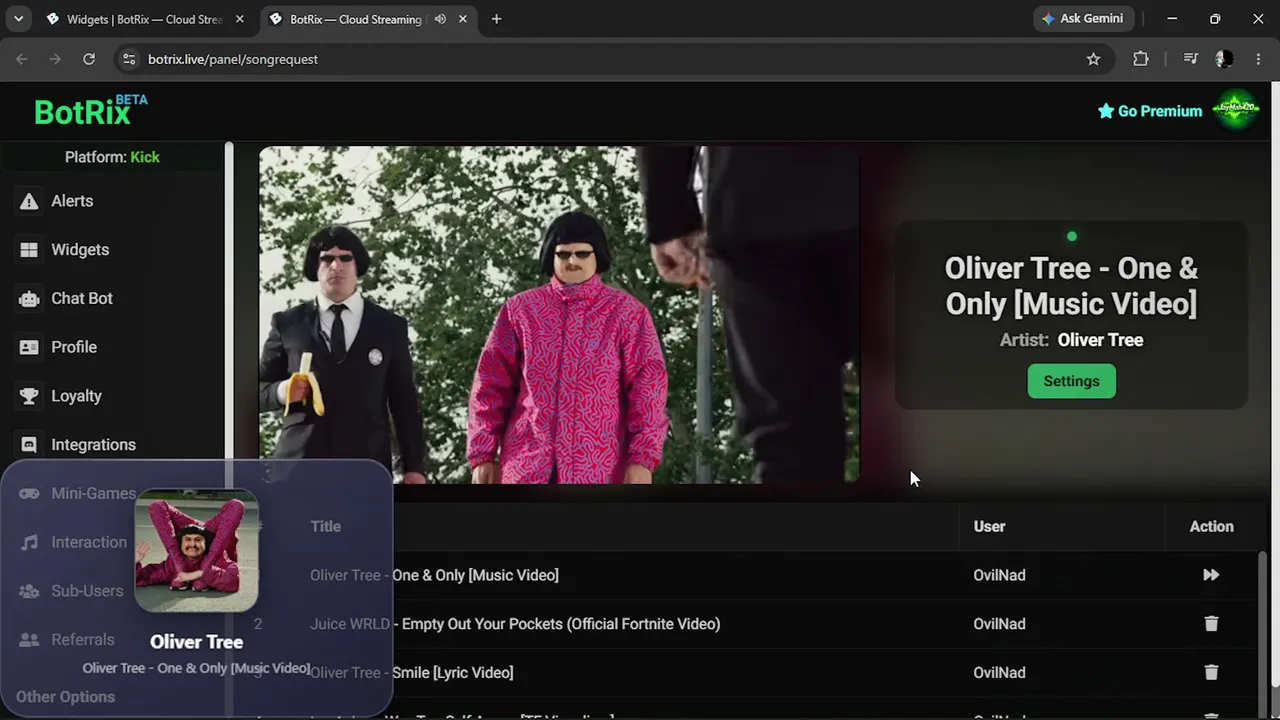
Task: Select the Juice WRLD Empty Out Your Pockets title
Action: point(515,624)
